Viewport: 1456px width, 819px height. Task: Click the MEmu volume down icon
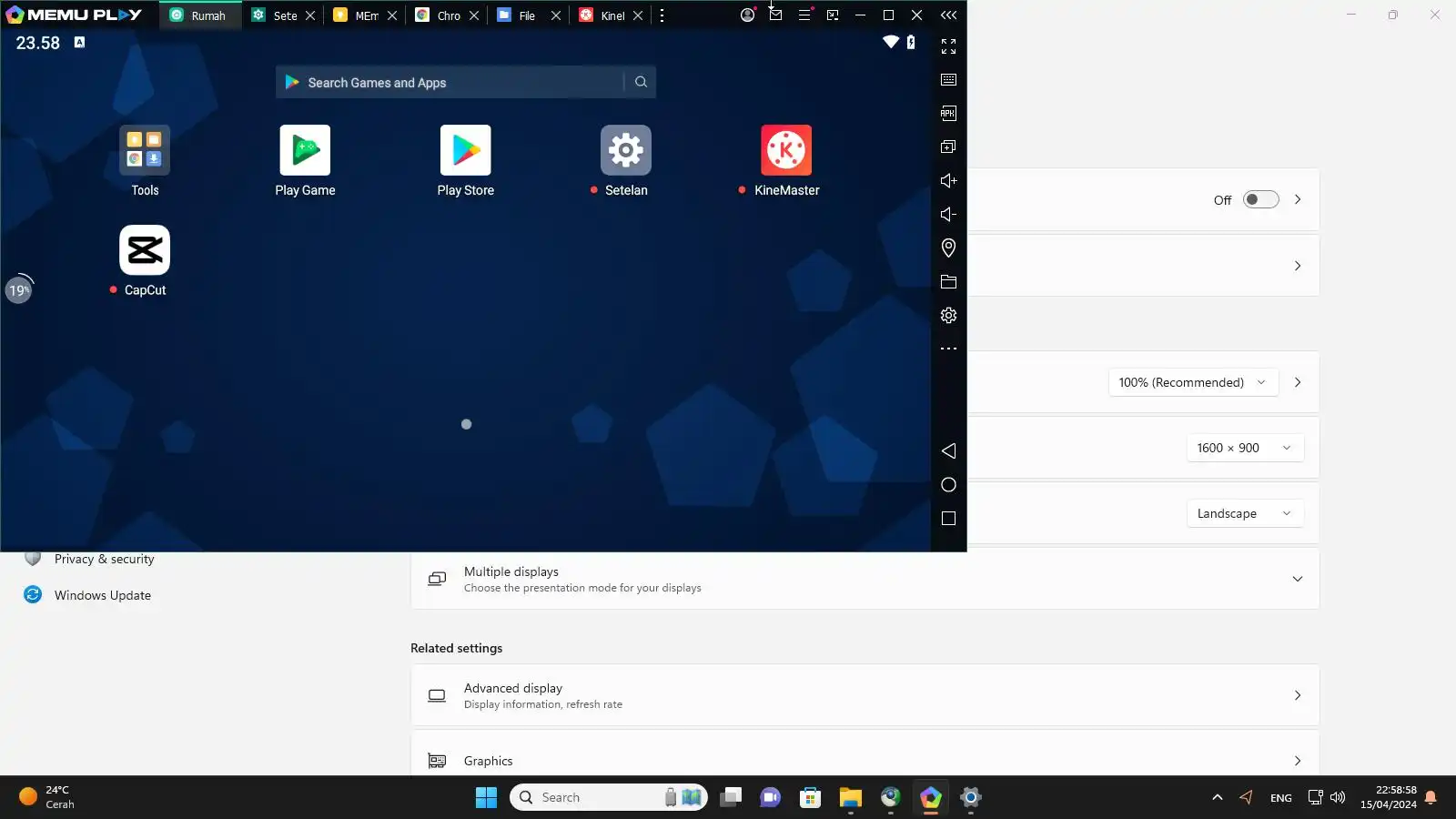(948, 215)
